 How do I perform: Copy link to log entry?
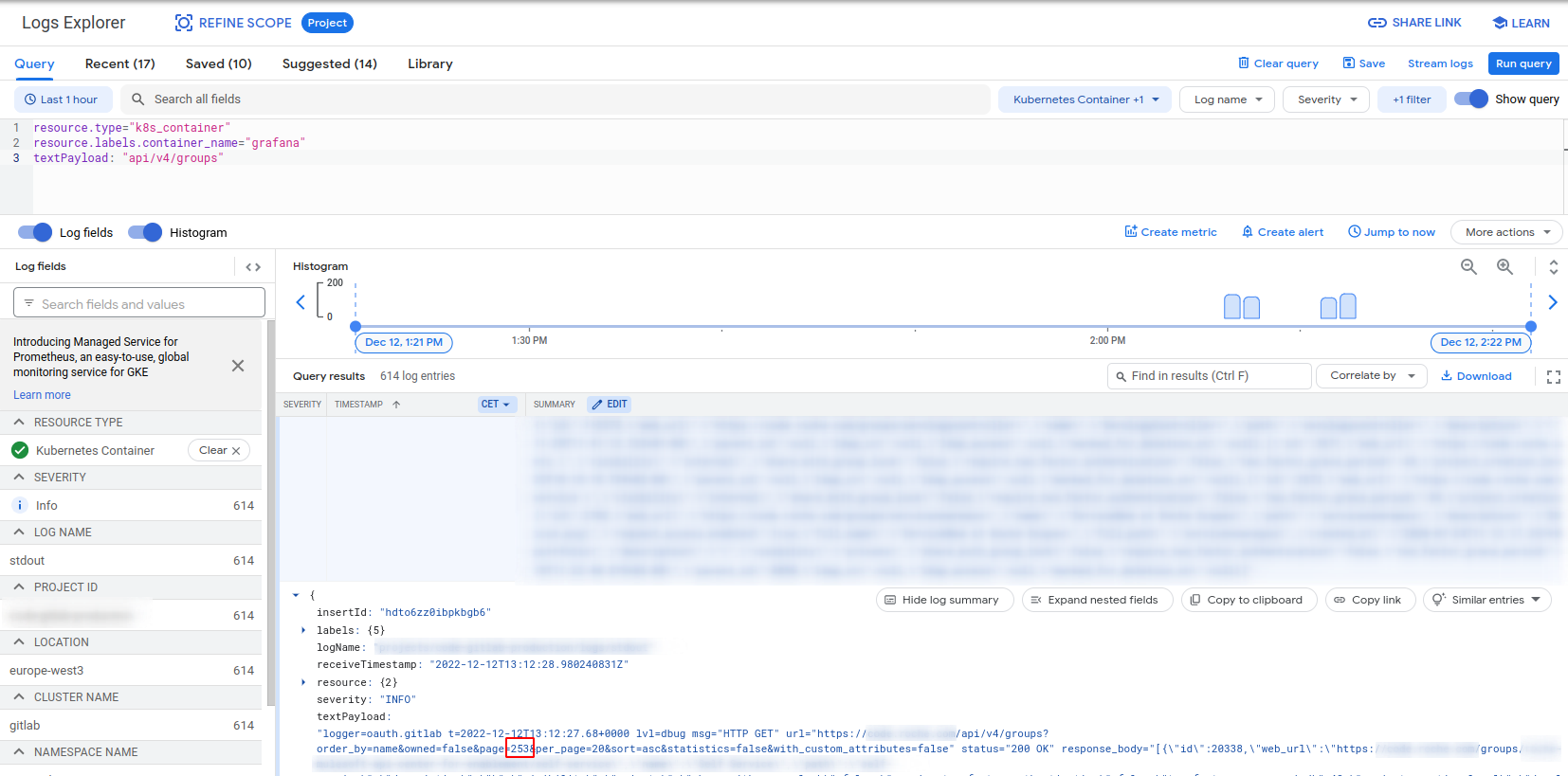(1370, 600)
